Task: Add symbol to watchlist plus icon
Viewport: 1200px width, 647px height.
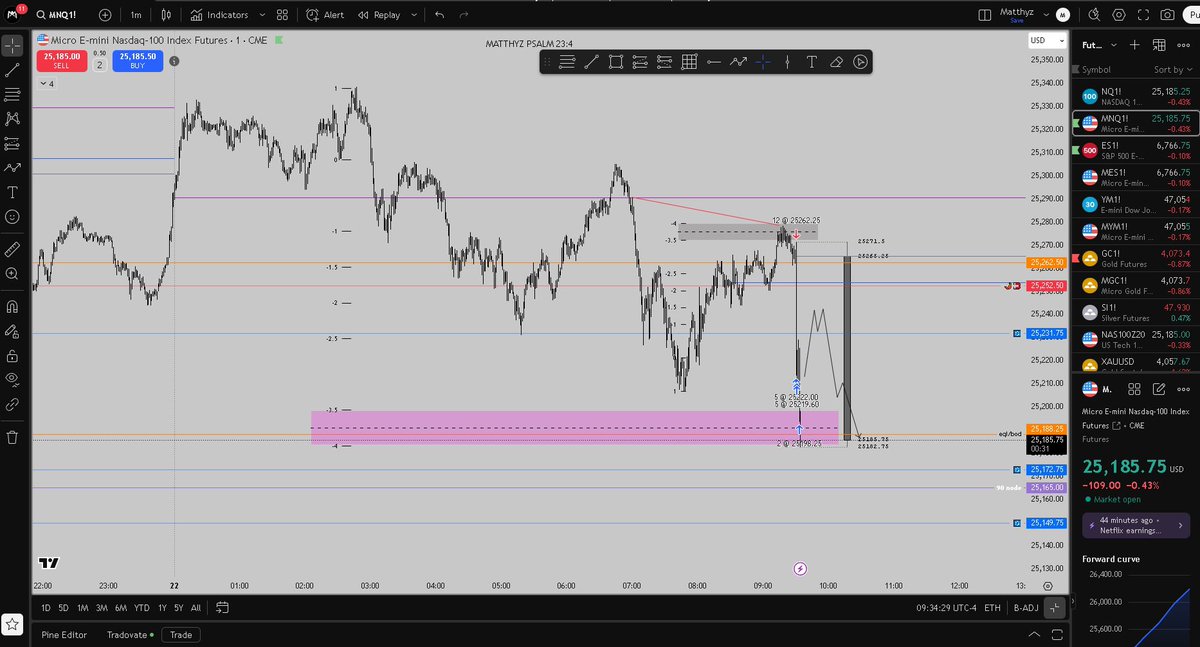Action: (1134, 45)
